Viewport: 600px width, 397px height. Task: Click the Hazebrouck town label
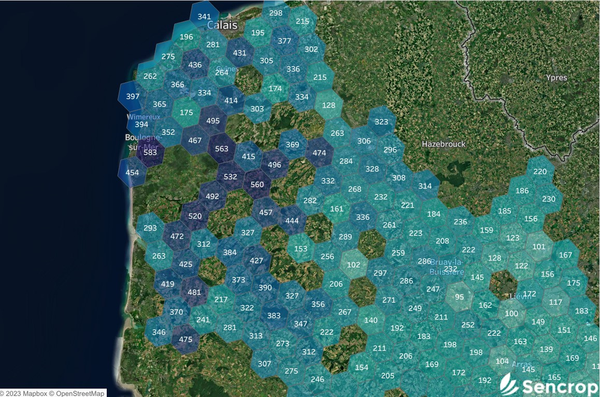coord(443,144)
